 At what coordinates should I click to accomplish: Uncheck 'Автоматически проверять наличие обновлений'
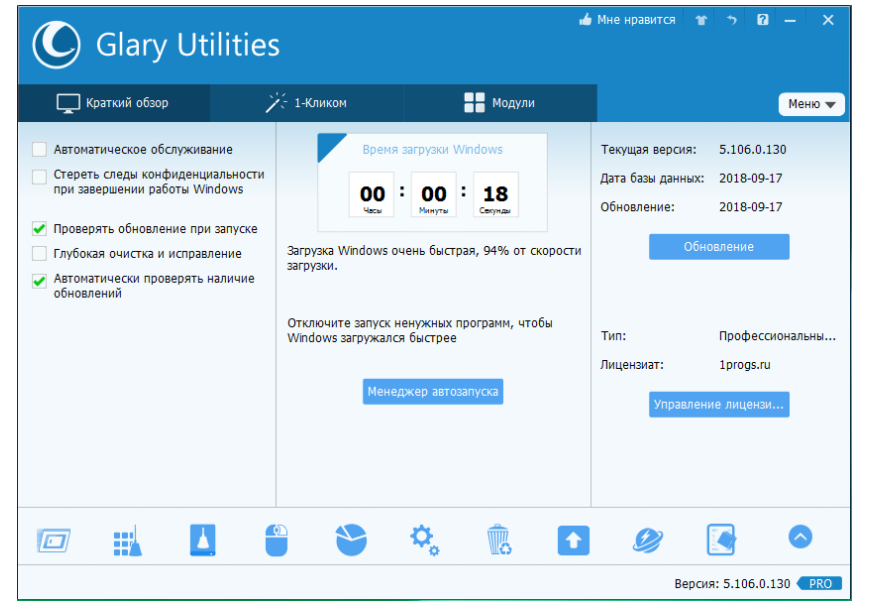point(39,281)
